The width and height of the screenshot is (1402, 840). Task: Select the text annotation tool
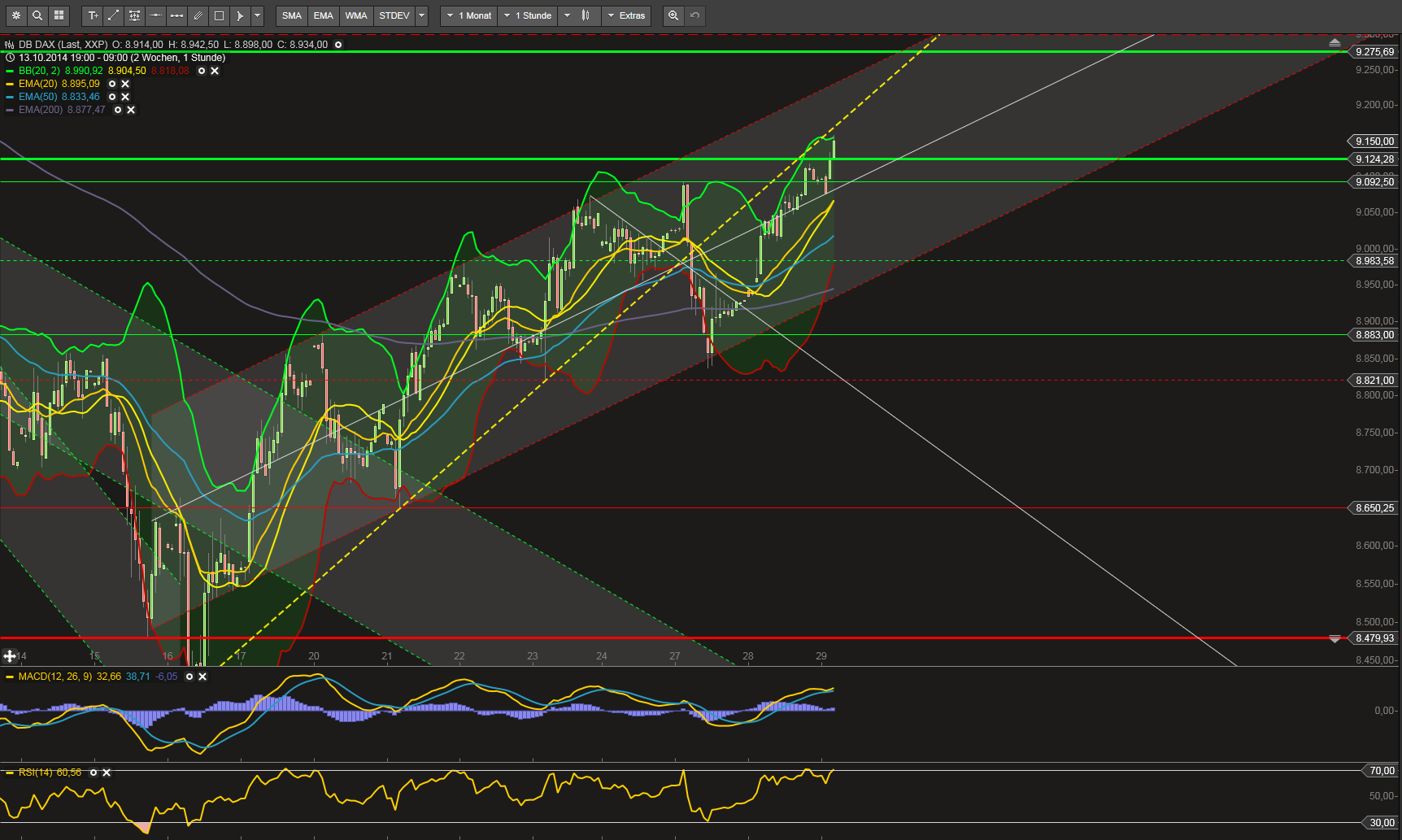click(93, 15)
